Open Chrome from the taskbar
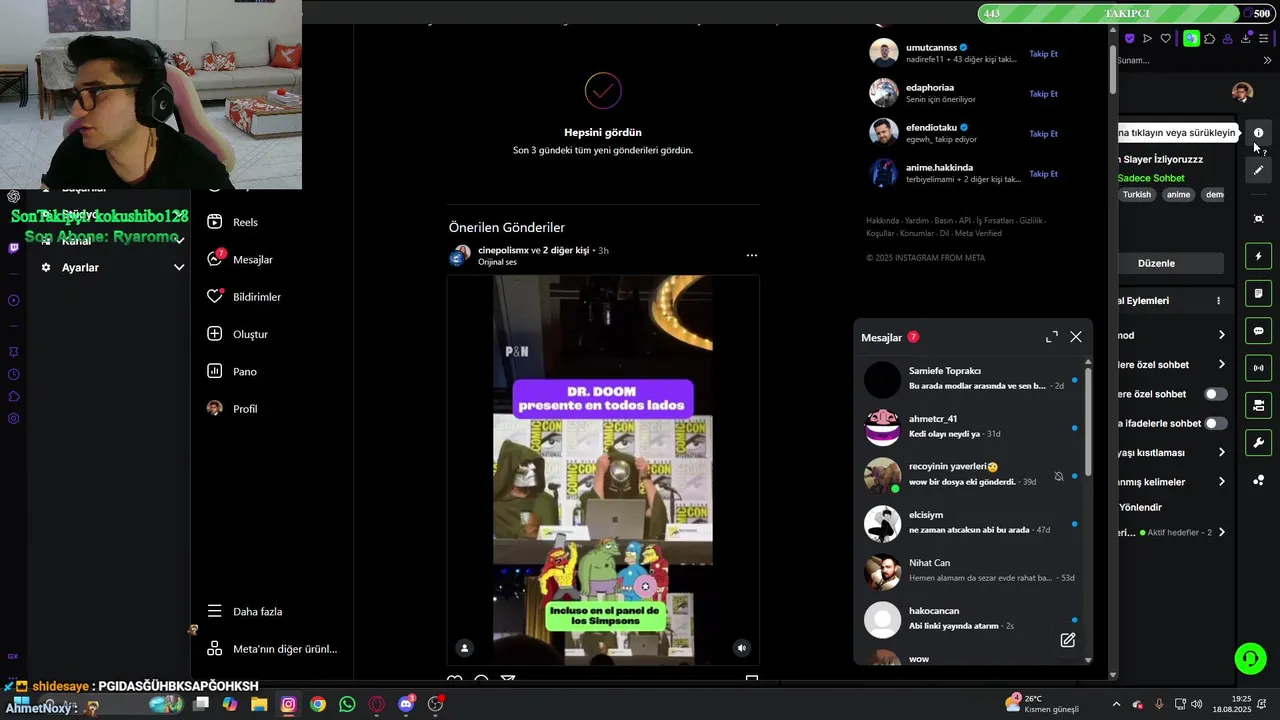 click(318, 704)
